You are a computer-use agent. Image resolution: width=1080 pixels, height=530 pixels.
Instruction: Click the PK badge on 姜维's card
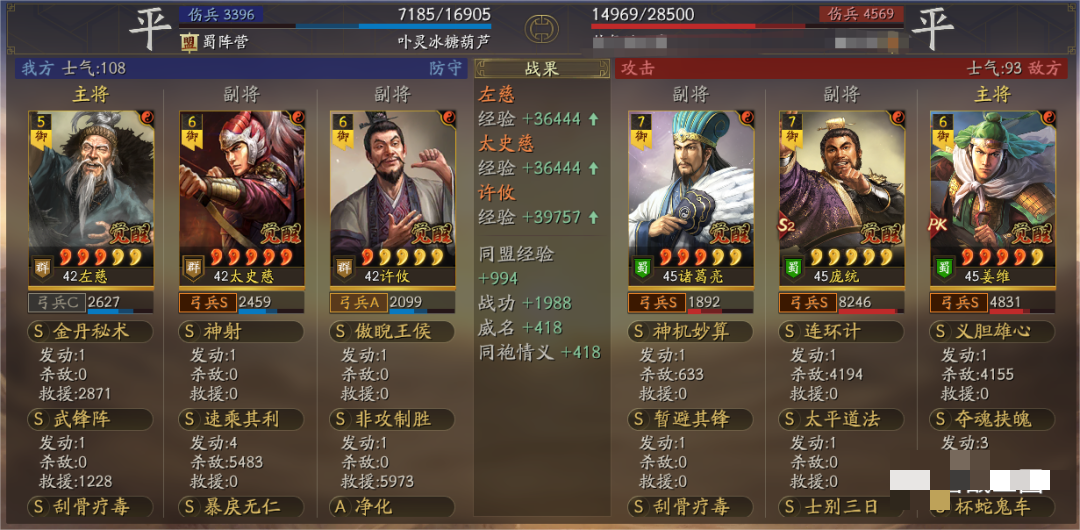[x=937, y=226]
